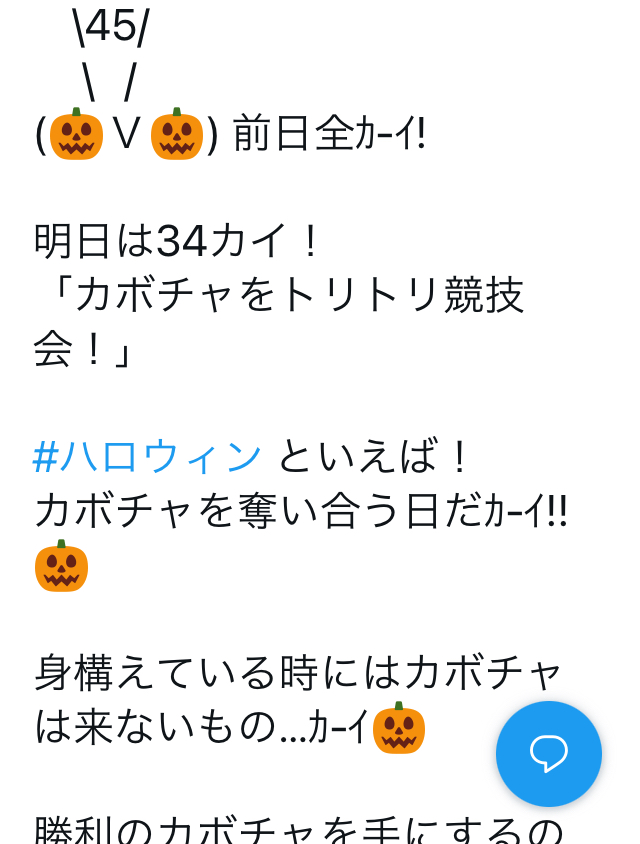This screenshot has height=844, width=640.
Task: Click the pumpkin emoji after は来ないもの...カーイ
Action: click(399, 727)
